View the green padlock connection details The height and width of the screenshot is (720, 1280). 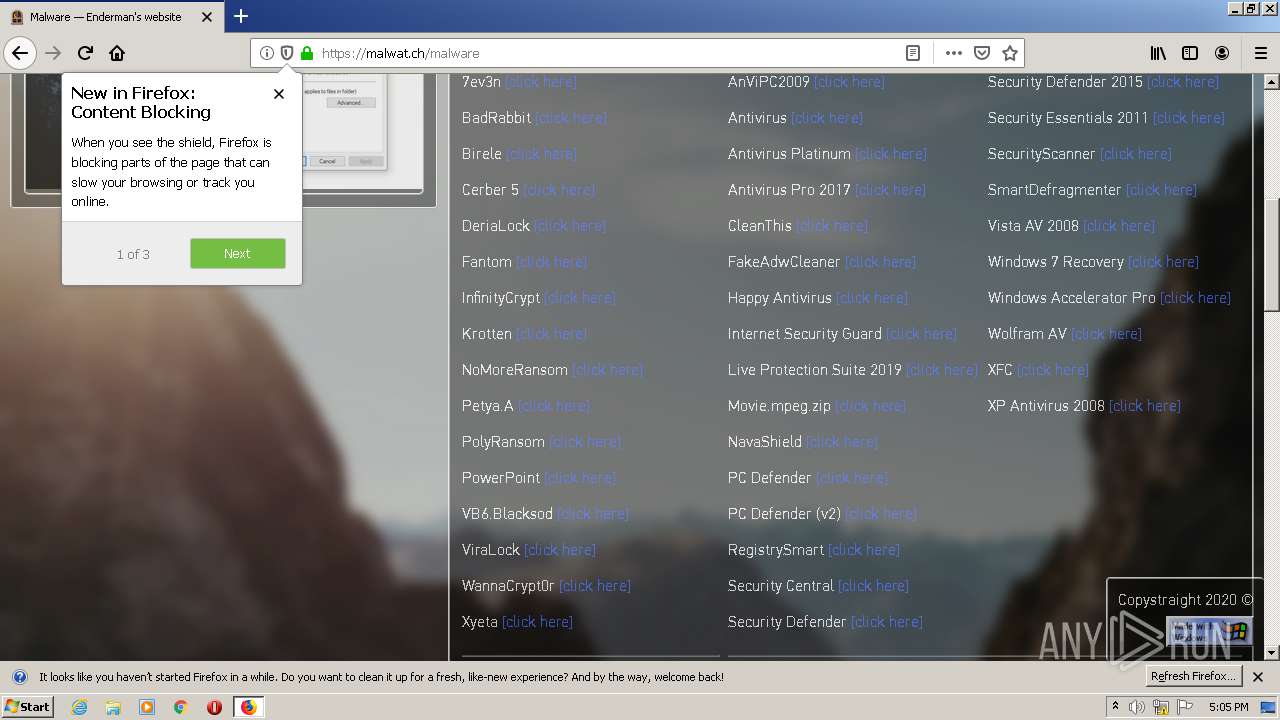(x=307, y=53)
